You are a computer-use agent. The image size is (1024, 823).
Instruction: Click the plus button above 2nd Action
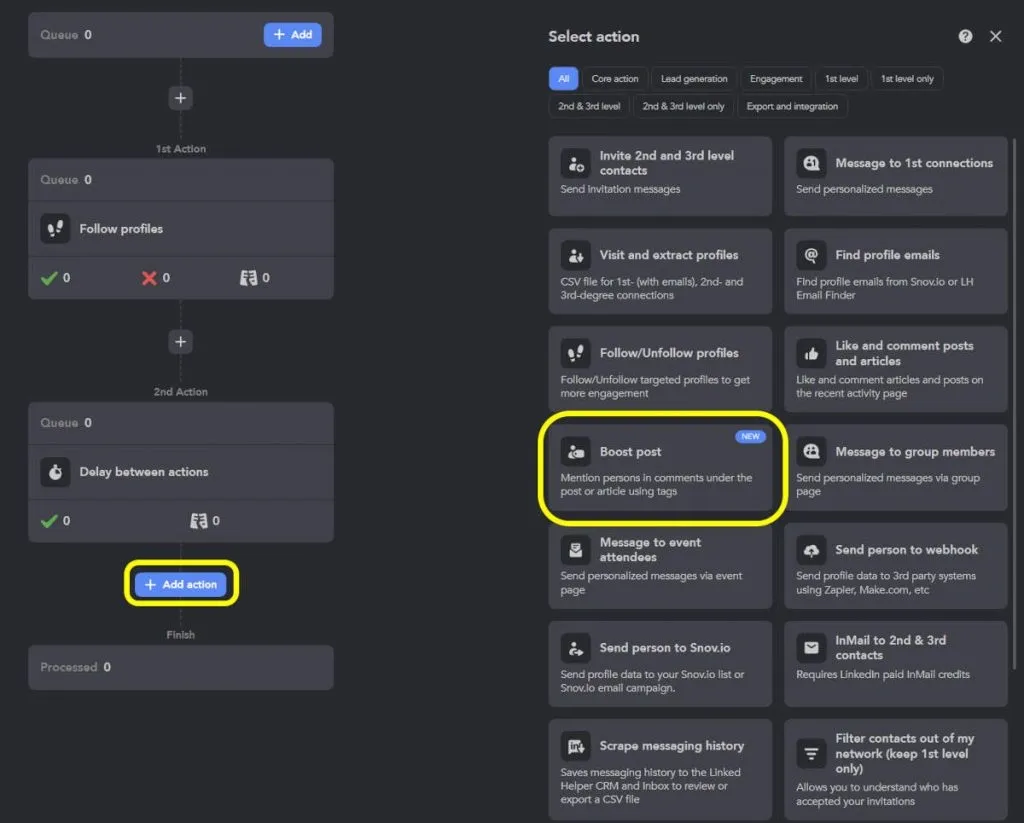click(181, 342)
